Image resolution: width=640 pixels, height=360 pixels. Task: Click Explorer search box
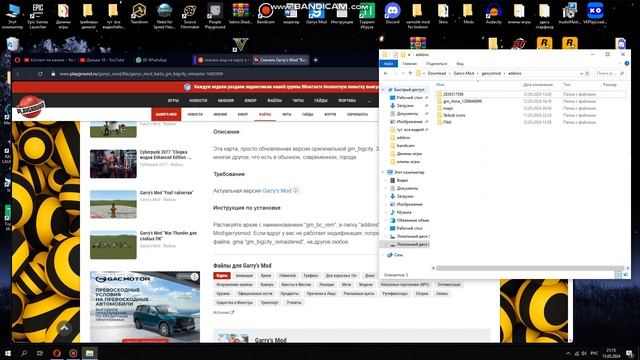[610, 73]
